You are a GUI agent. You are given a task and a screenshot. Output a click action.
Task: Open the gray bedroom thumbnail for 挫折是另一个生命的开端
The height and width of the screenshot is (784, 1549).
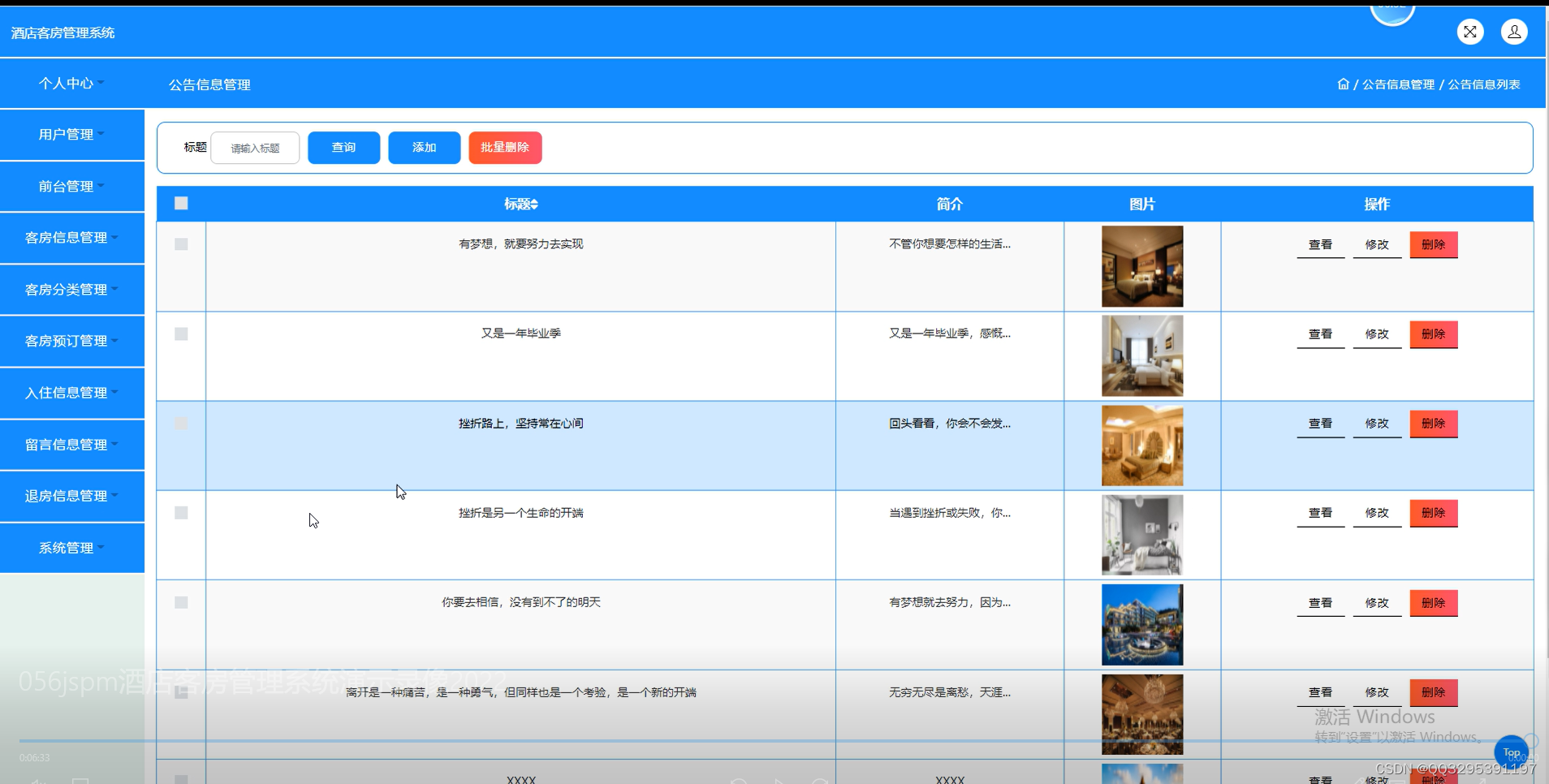(x=1142, y=535)
